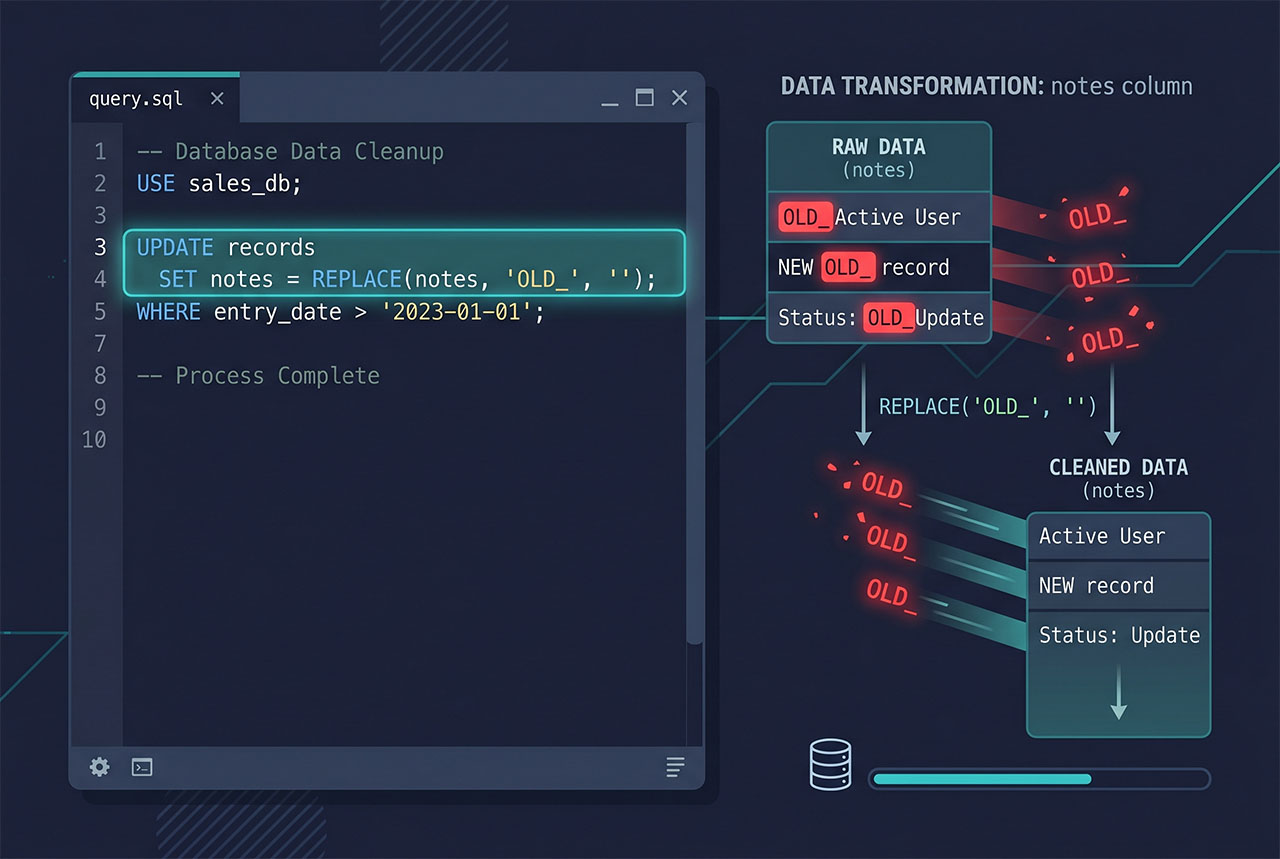Click the editor's vertical scrollbar
1280x859 pixels.
(x=695, y=385)
